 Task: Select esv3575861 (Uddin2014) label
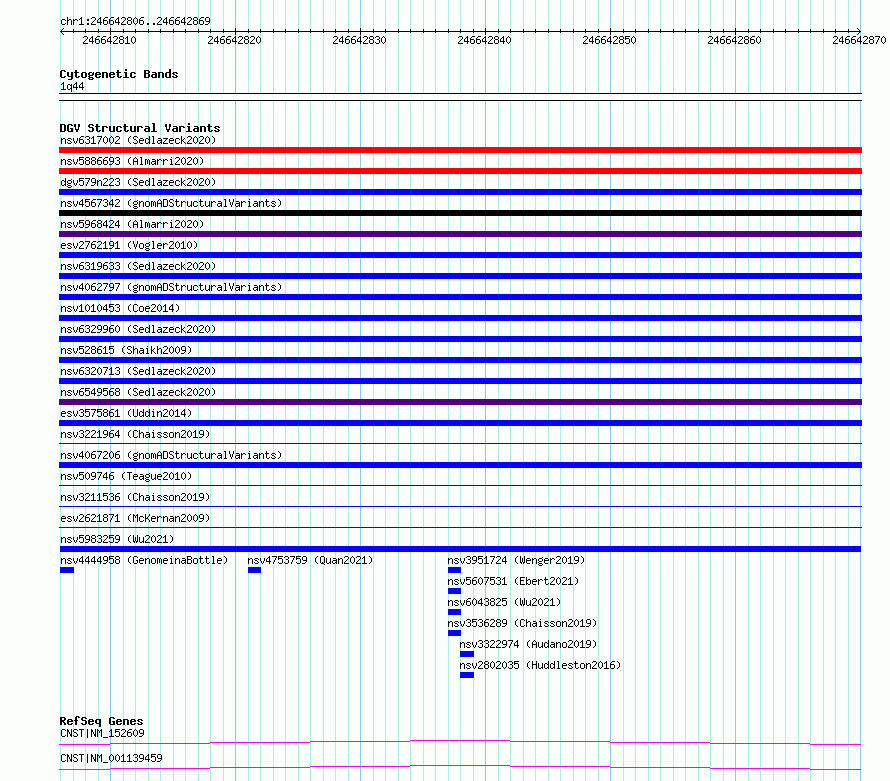pyautogui.click(x=126, y=413)
